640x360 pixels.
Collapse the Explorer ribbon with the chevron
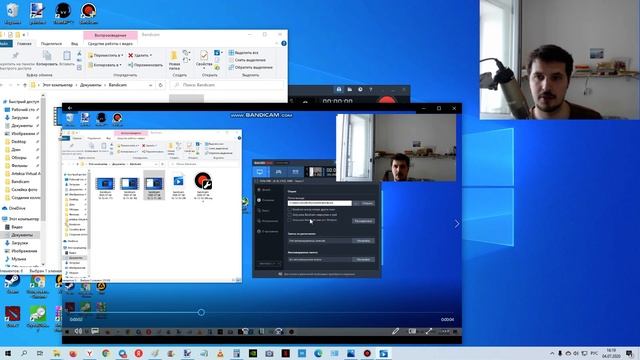pyautogui.click(x=277, y=43)
